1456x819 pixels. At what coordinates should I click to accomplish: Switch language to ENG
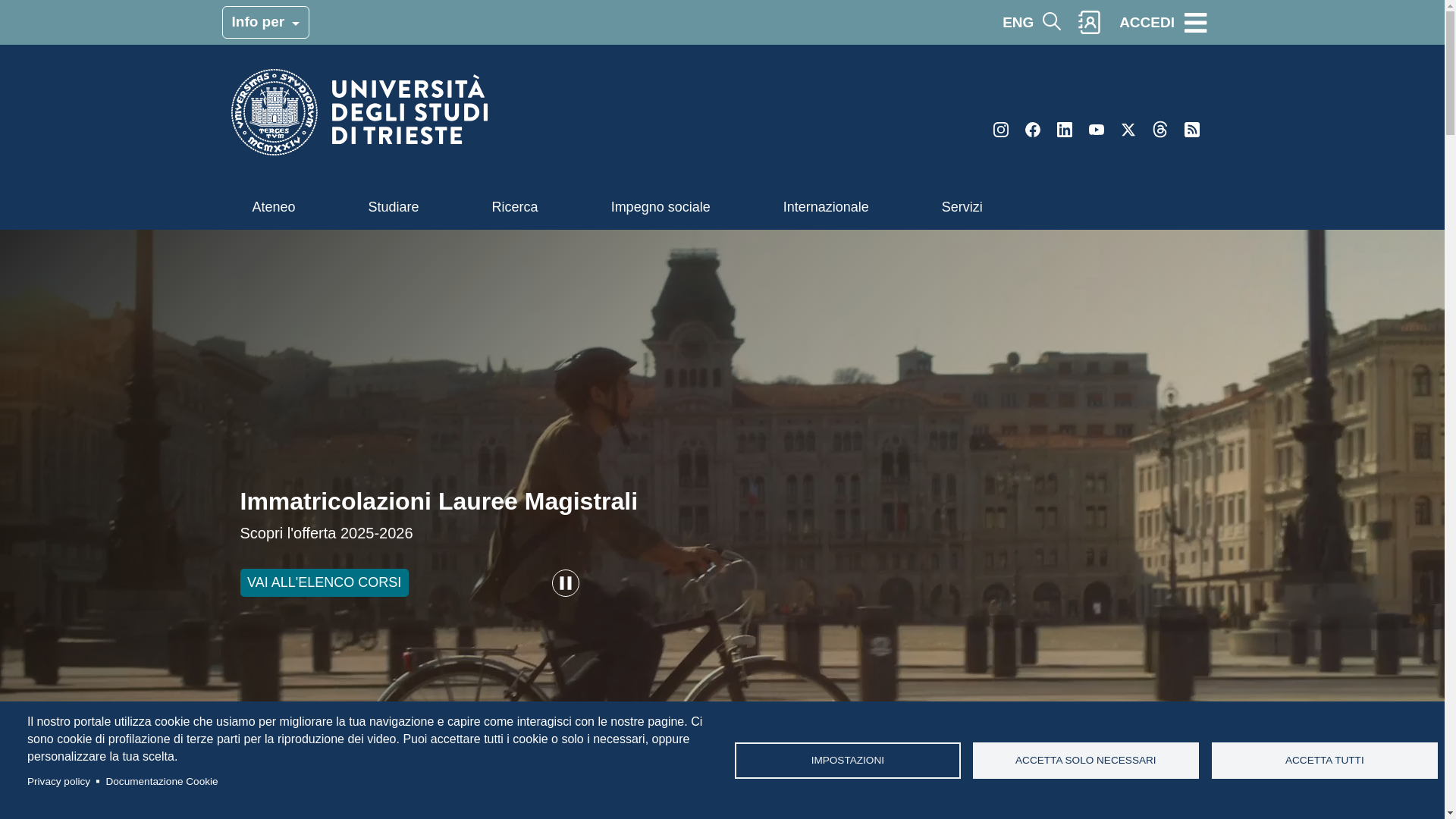click(x=1018, y=23)
